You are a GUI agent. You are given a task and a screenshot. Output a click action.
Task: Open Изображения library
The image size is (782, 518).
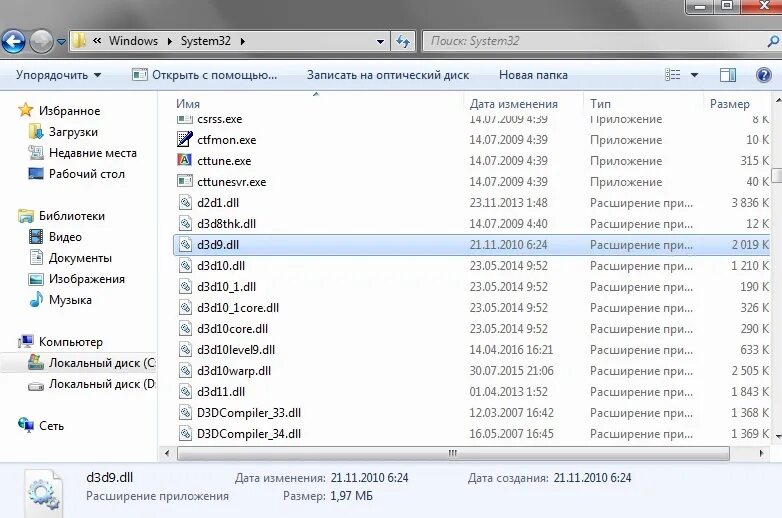86,279
